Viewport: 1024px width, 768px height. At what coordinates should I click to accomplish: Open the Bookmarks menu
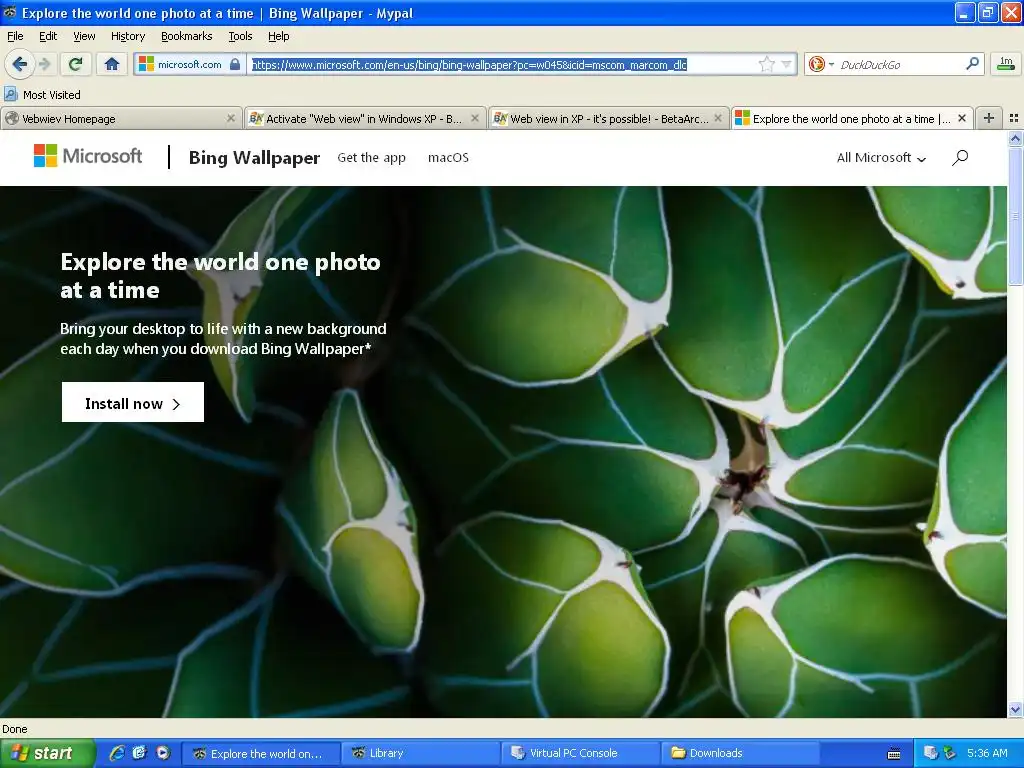click(x=186, y=36)
